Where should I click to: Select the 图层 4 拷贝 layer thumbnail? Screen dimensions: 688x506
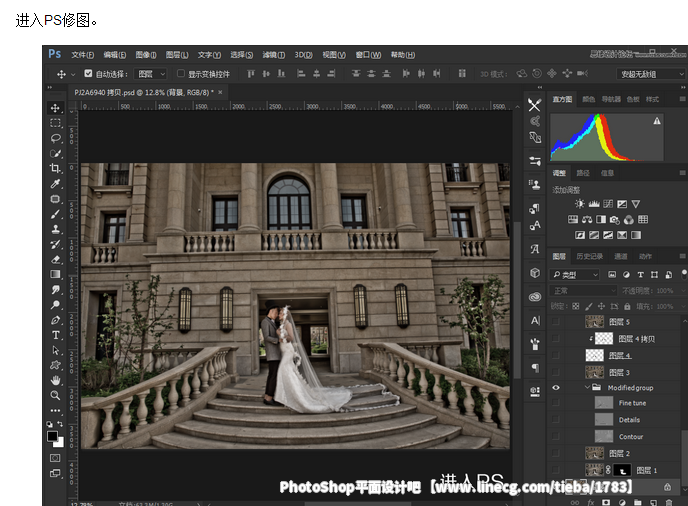604,338
